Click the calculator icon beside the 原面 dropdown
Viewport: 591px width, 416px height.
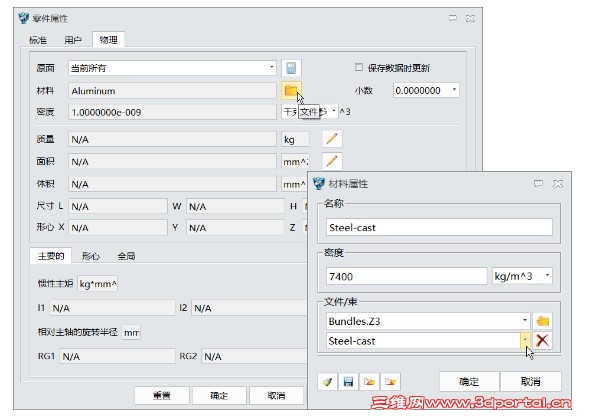[291, 68]
